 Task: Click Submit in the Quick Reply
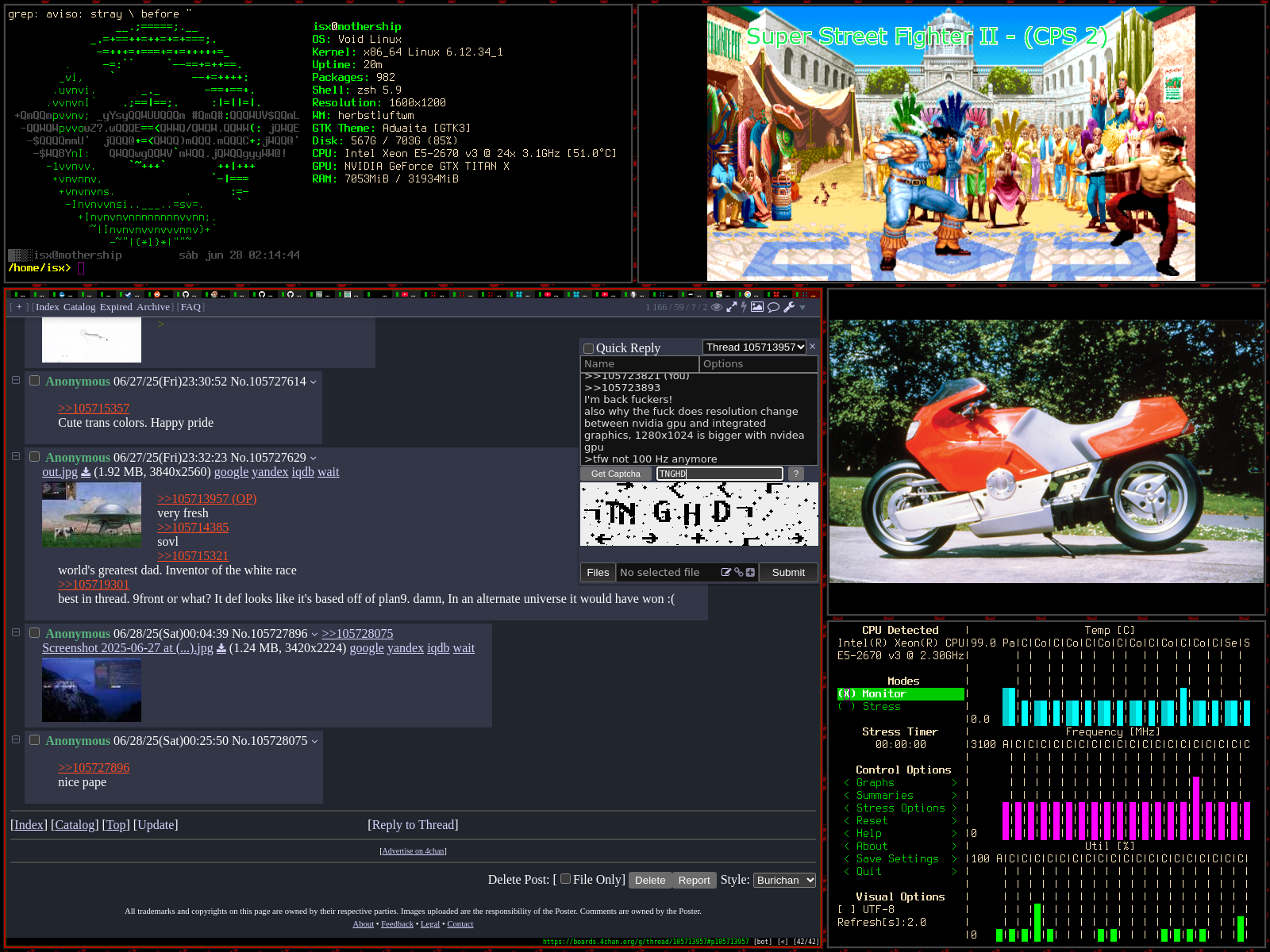click(788, 573)
